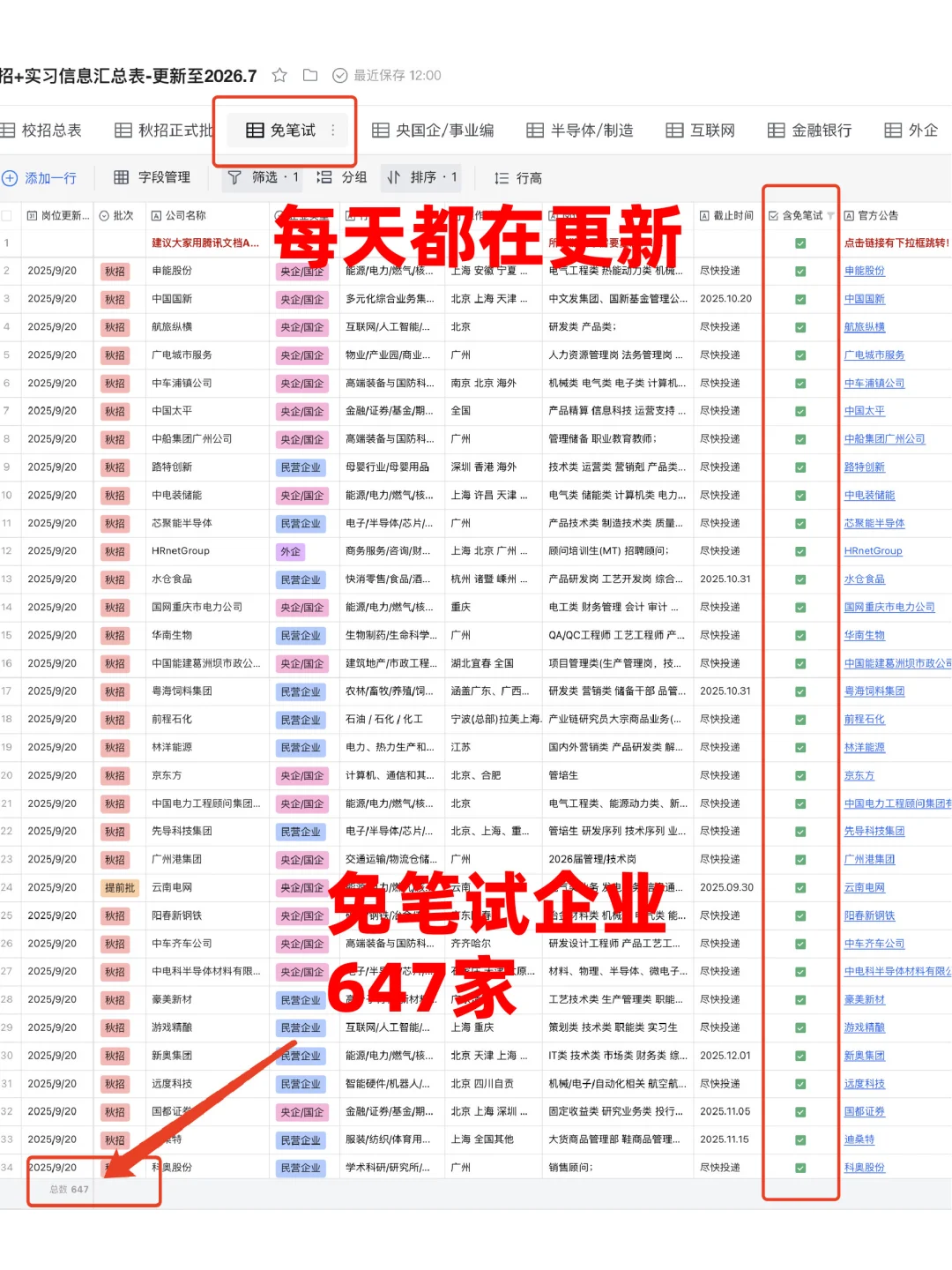Screen dimensions: 952x1270
Task: Open the 国网重庆市电力公司 announcement link
Action: click(x=889, y=608)
